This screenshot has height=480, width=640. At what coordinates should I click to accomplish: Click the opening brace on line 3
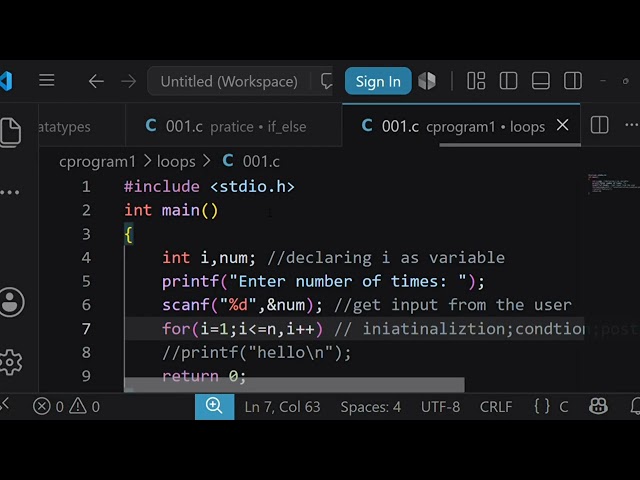tap(129, 234)
